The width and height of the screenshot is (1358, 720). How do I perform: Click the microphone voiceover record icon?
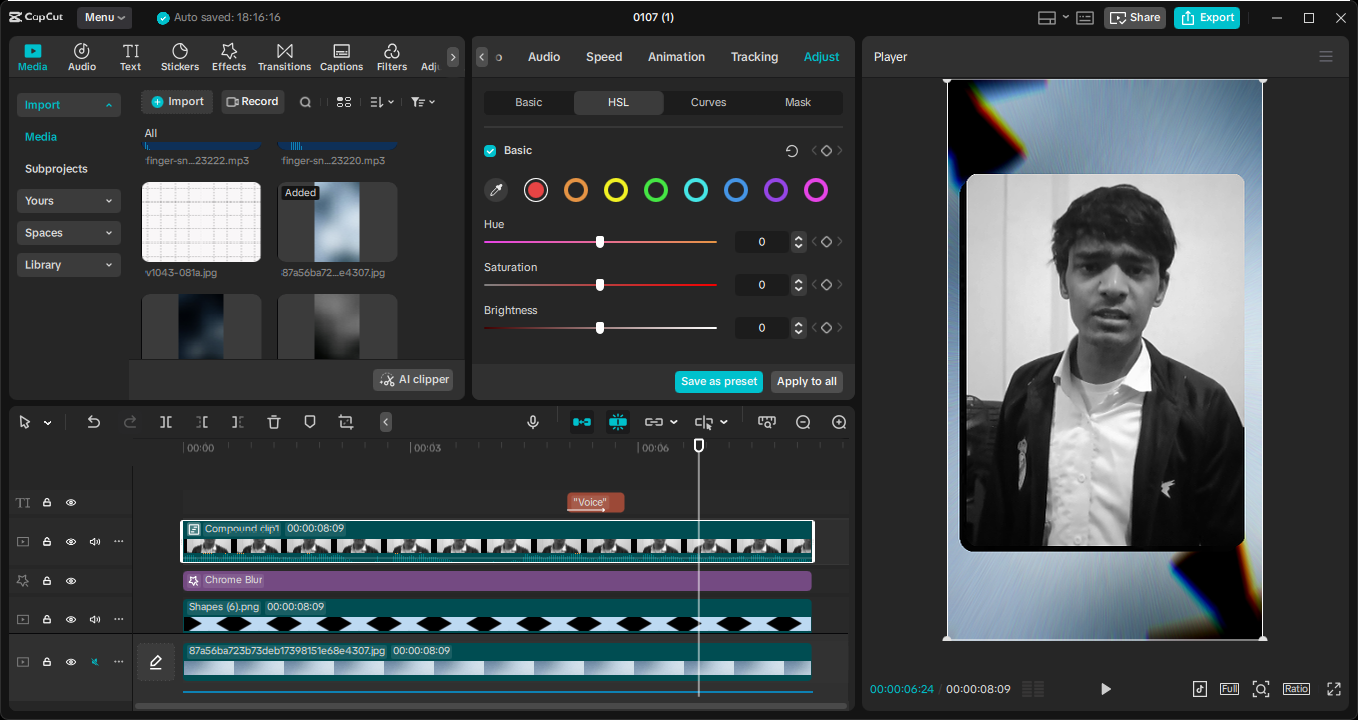[533, 422]
